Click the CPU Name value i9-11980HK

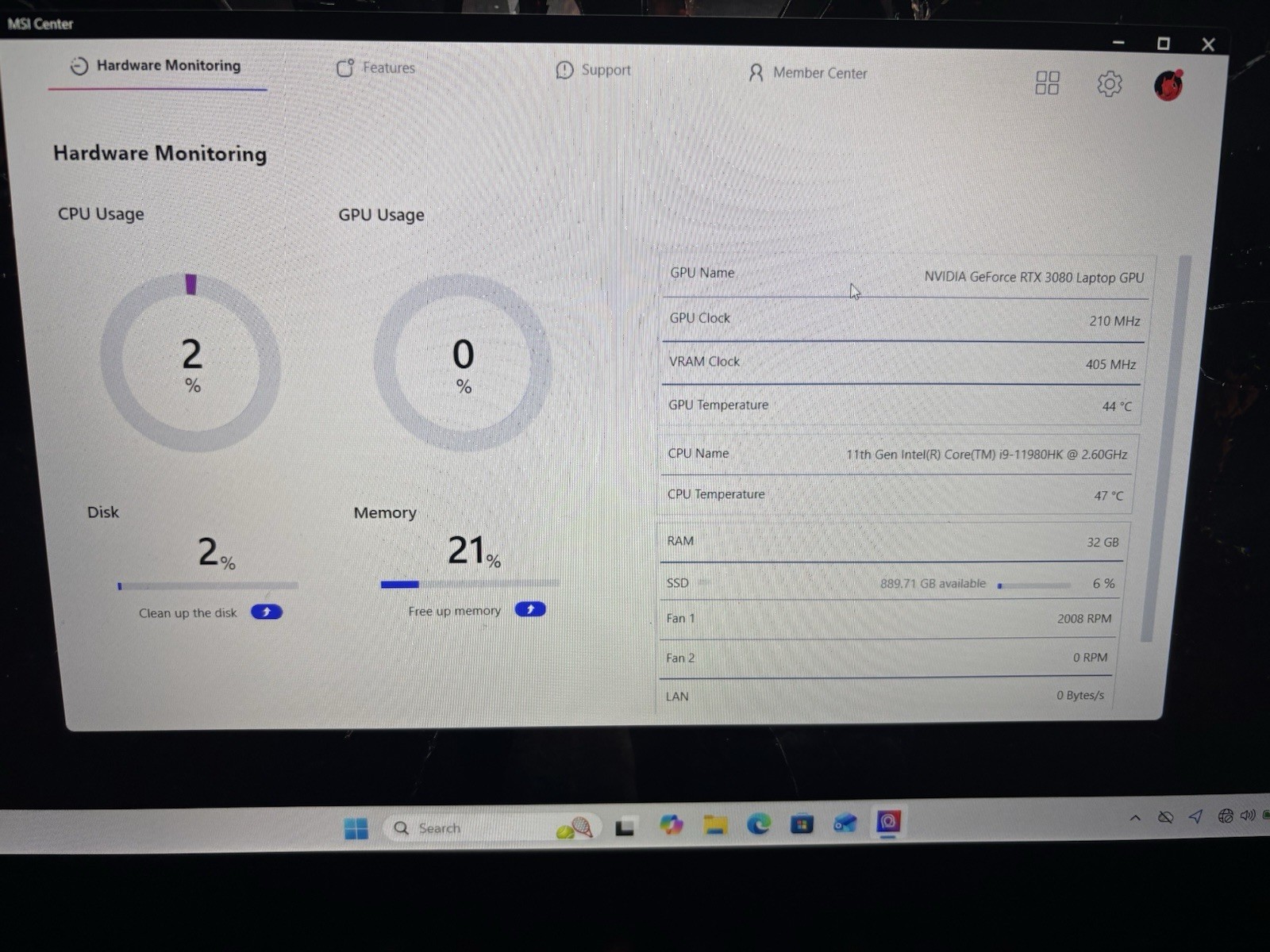[x=986, y=455]
